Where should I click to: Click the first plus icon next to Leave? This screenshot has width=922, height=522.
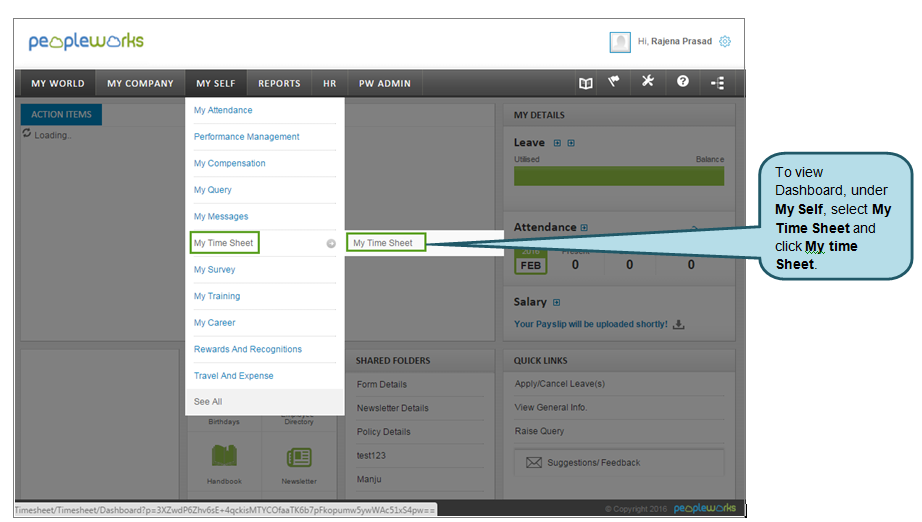point(557,143)
